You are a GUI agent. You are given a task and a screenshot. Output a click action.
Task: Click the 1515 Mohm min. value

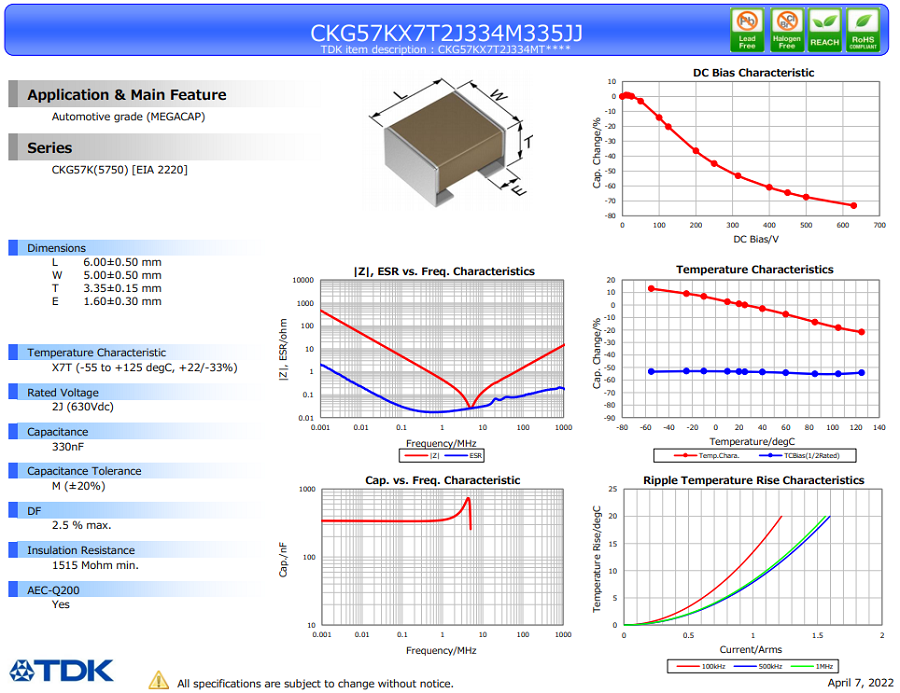click(x=95, y=565)
